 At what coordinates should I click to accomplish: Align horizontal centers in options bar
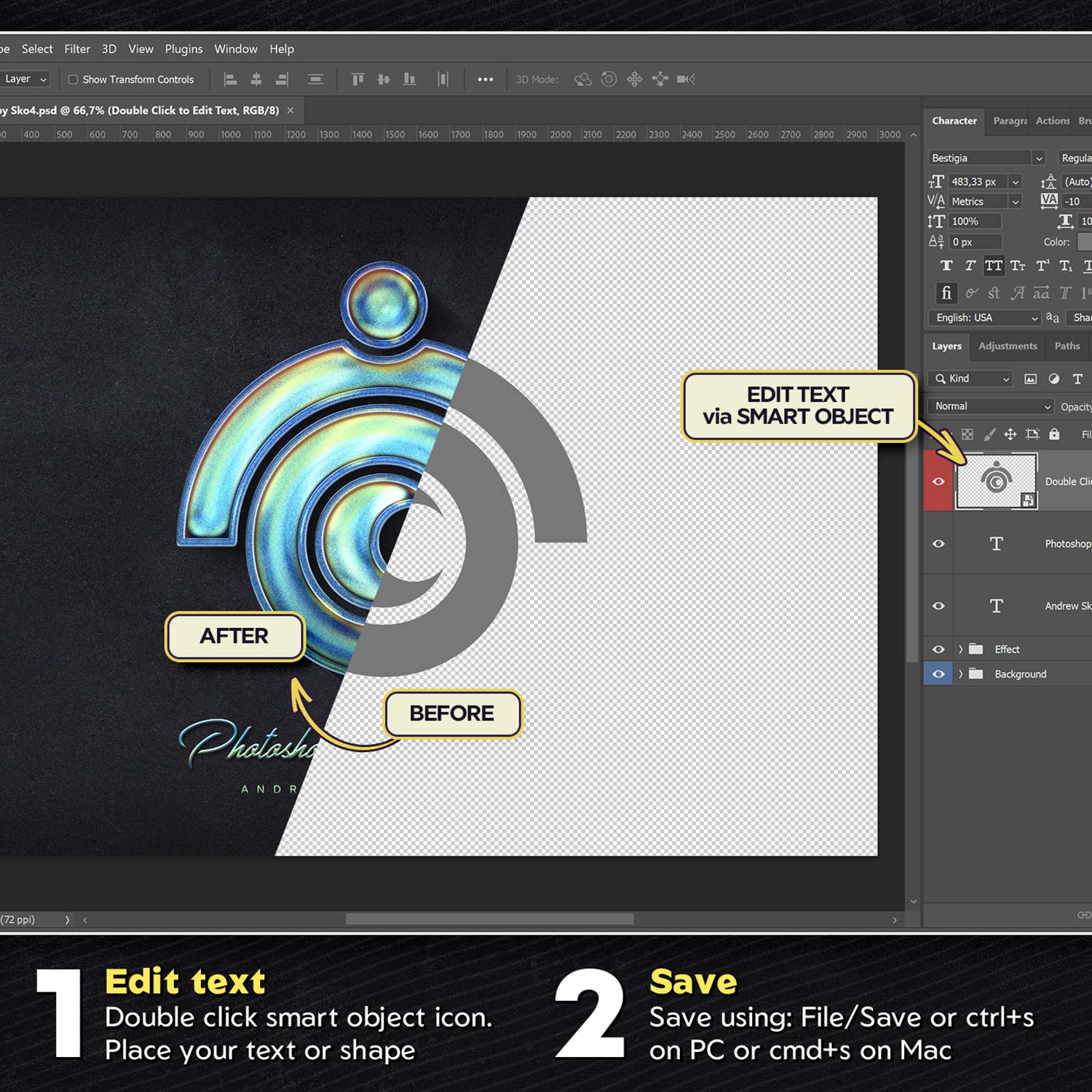(x=256, y=79)
